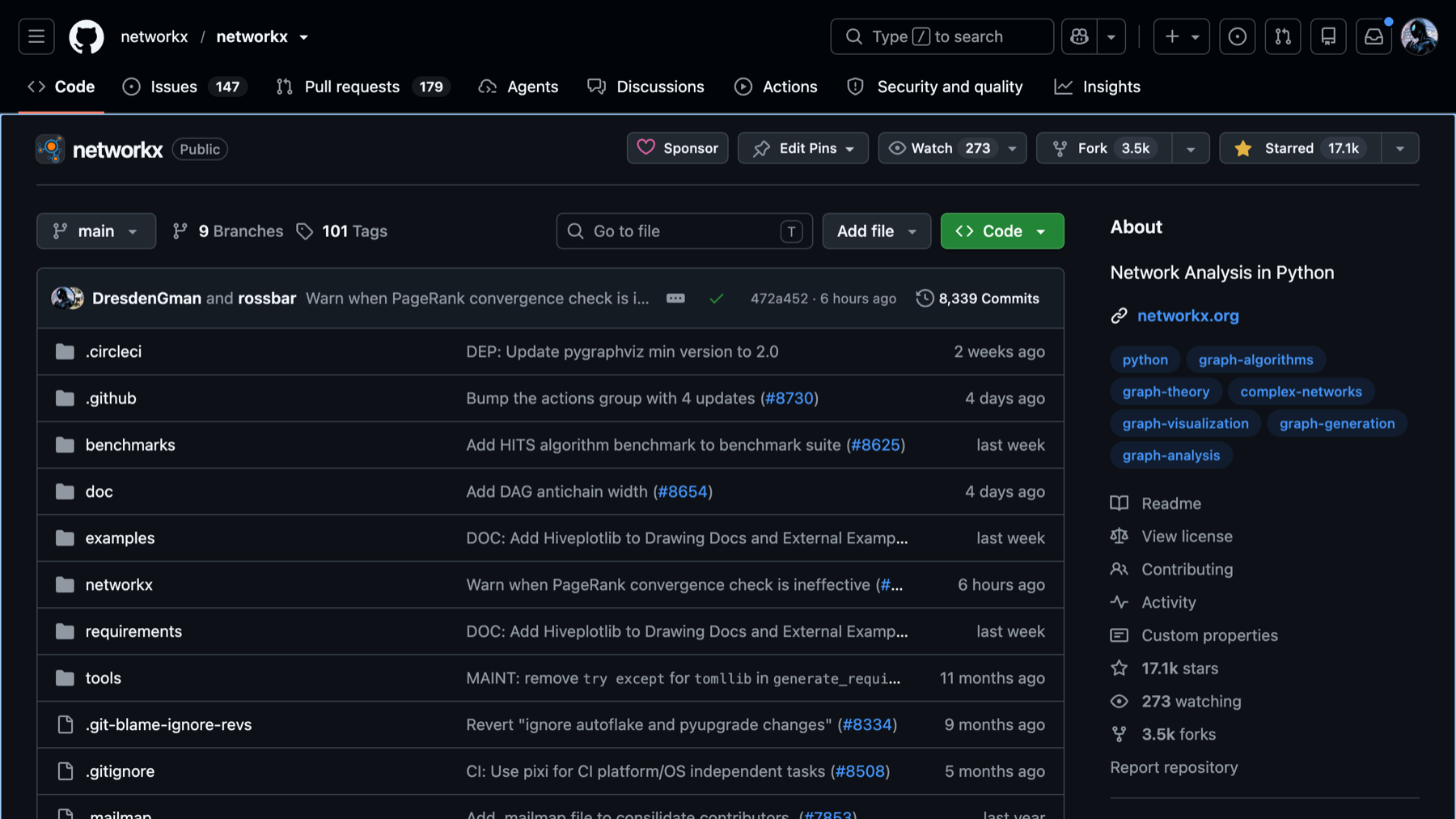The height and width of the screenshot is (819, 1456).
Task: Focus the Type / to search box
Action: [942, 36]
